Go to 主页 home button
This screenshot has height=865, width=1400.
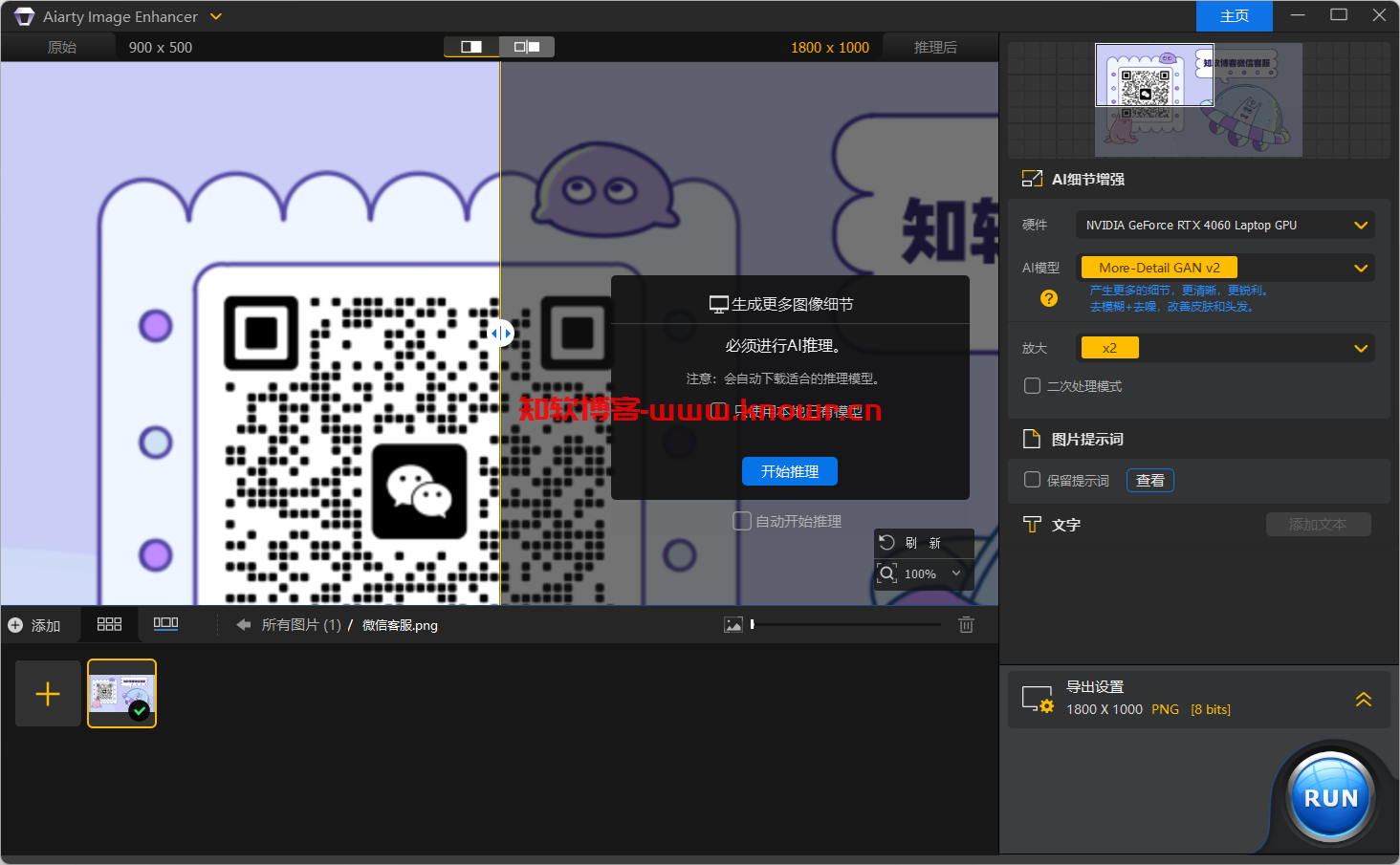(1235, 16)
